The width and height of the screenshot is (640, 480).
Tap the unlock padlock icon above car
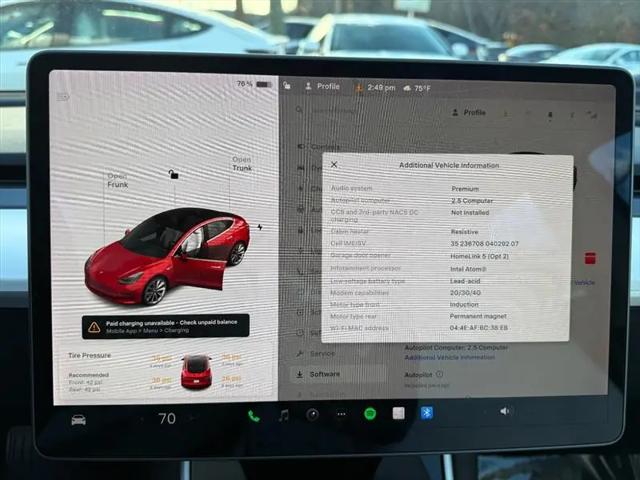click(173, 174)
